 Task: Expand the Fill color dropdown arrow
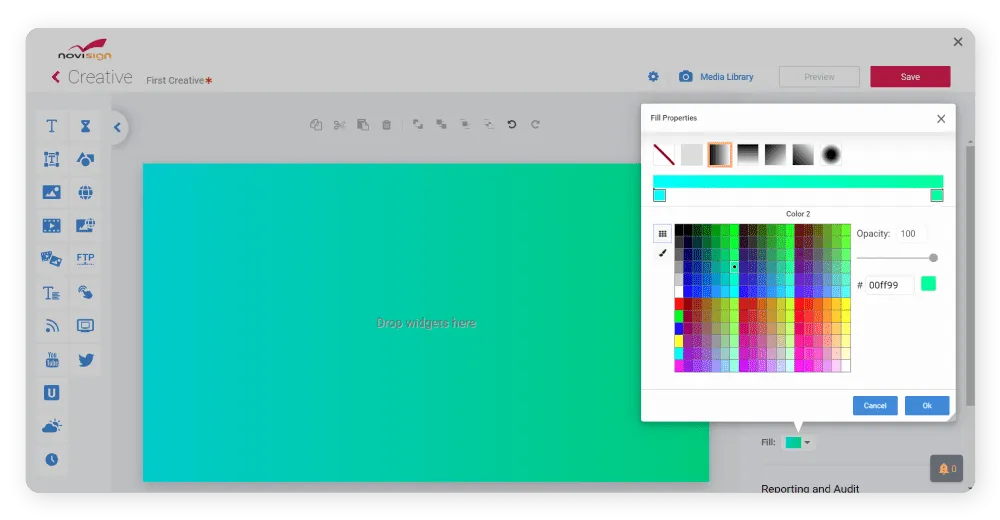tap(807, 443)
